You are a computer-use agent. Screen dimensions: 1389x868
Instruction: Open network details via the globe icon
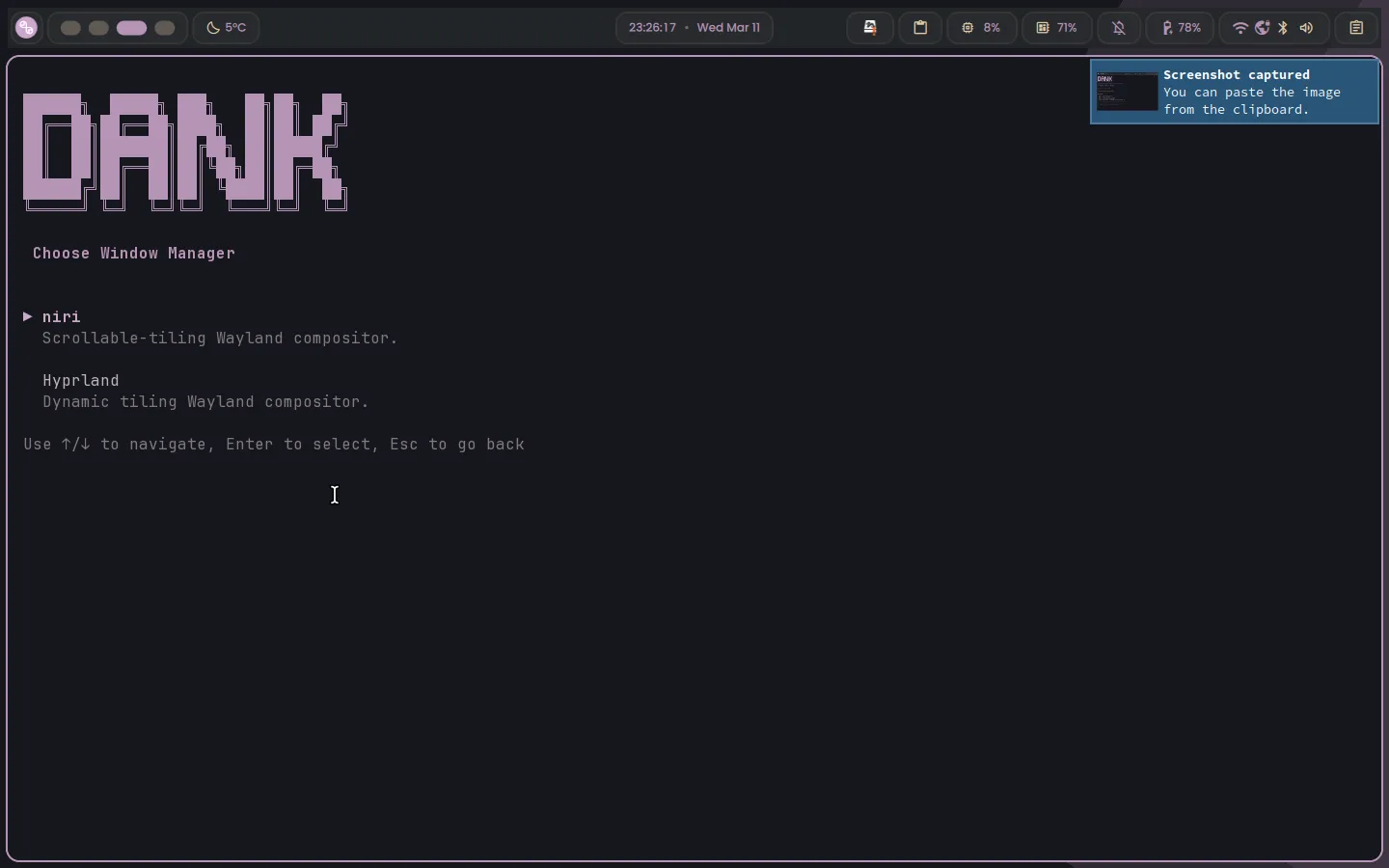pos(1263,28)
